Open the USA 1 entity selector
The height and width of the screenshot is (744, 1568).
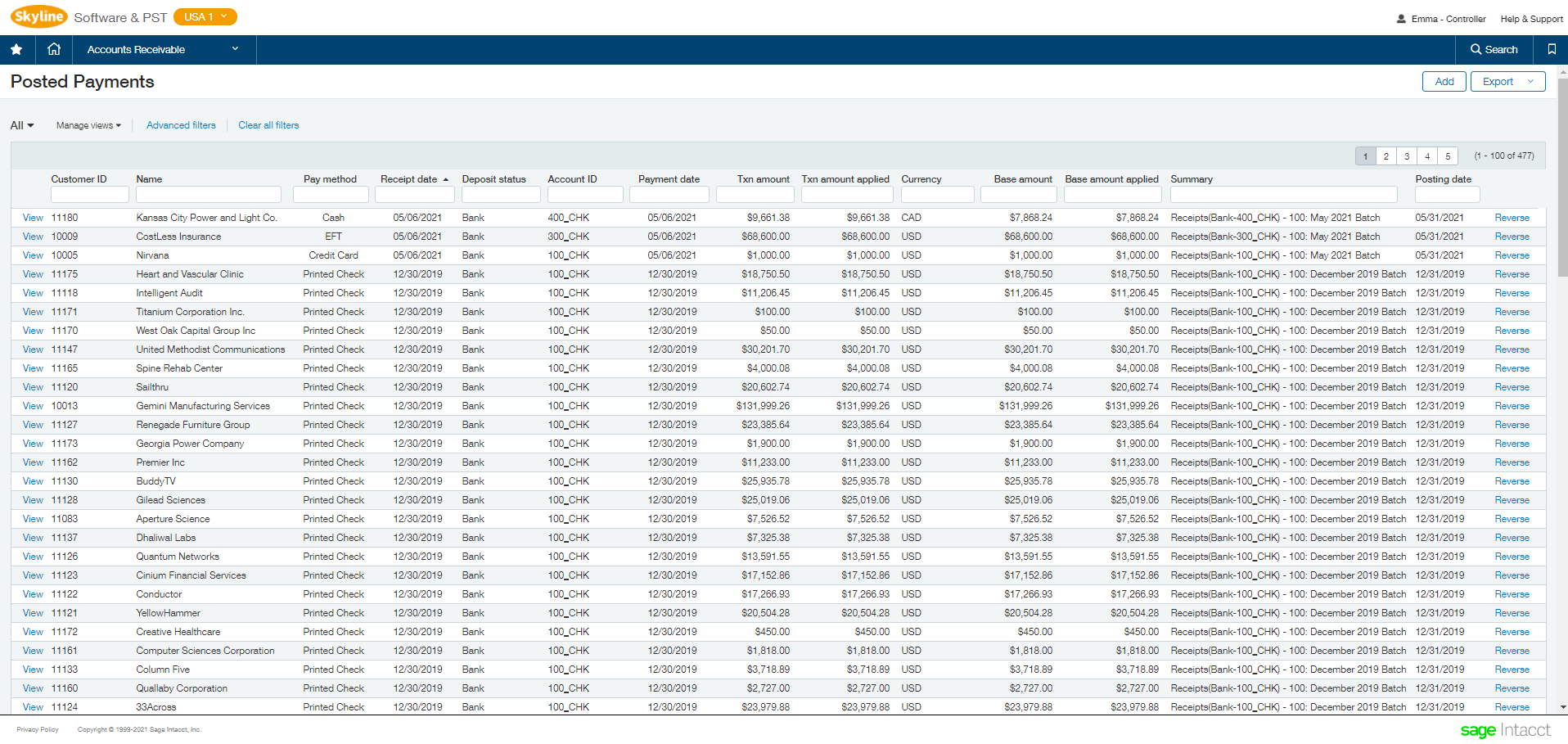(205, 16)
